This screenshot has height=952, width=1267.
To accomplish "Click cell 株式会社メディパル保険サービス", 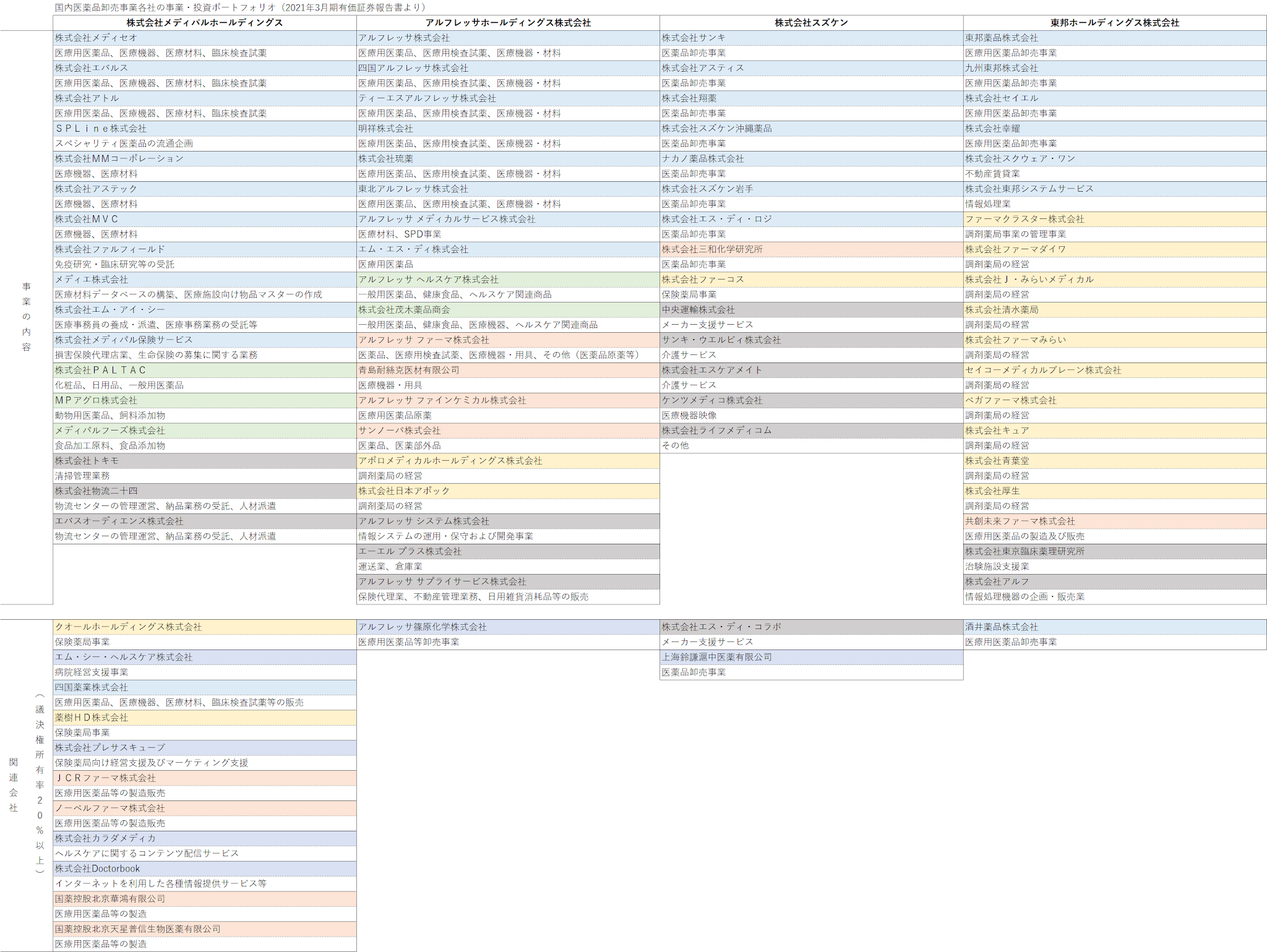I will coord(205,340).
